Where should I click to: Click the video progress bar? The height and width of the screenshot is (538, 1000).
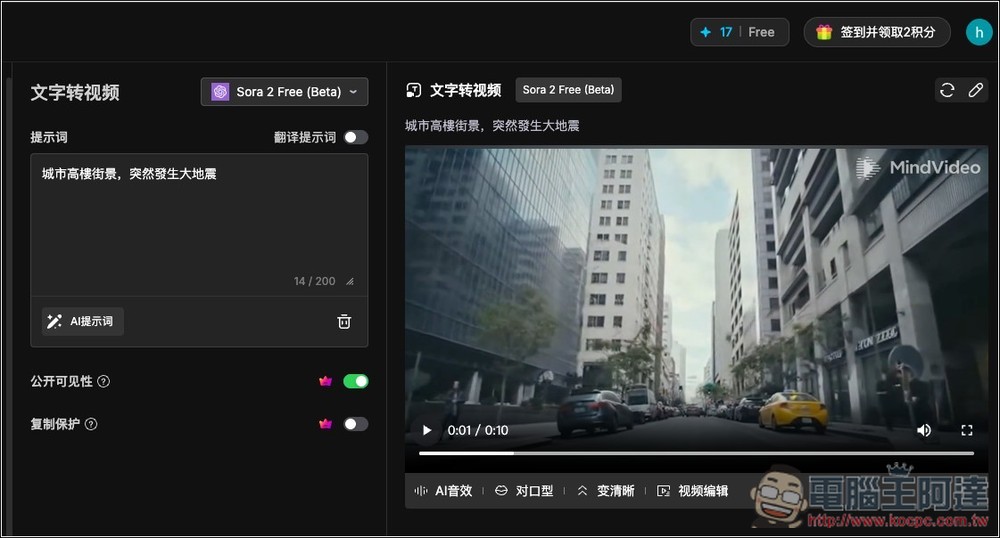[x=695, y=453]
